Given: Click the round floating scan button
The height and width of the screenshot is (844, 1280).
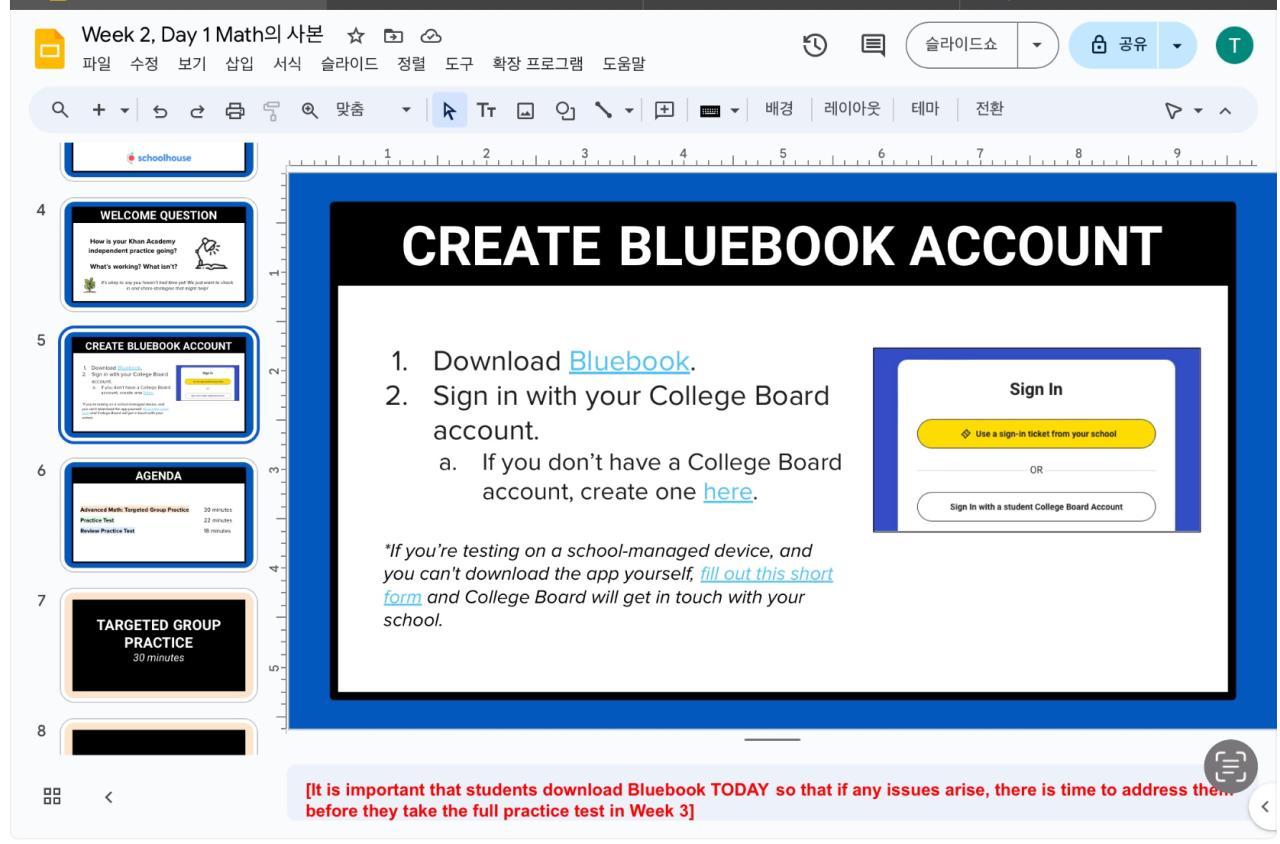Looking at the screenshot, I should pyautogui.click(x=1230, y=768).
